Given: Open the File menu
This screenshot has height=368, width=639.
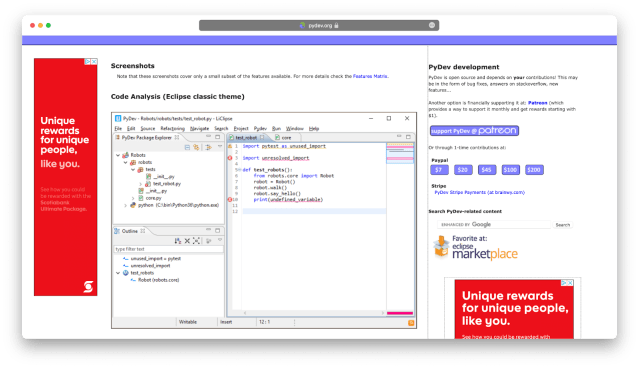Looking at the screenshot, I should pyautogui.click(x=118, y=128).
